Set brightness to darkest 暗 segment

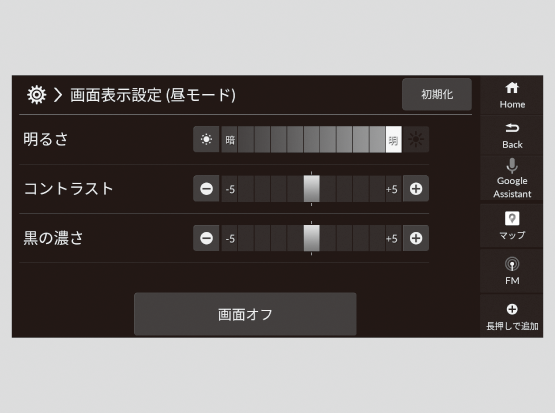pyautogui.click(x=229, y=139)
